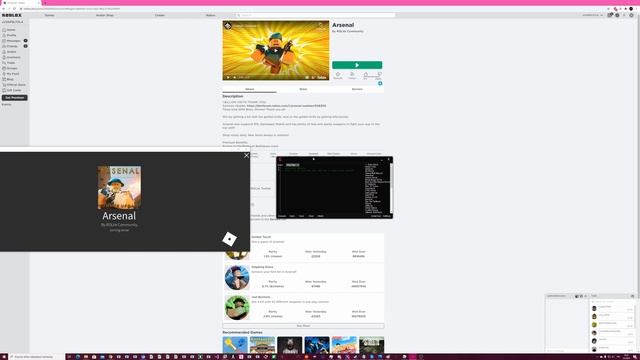Open Gift Cards in the sidebar
This screenshot has height=360, width=640.
click(x=13, y=90)
